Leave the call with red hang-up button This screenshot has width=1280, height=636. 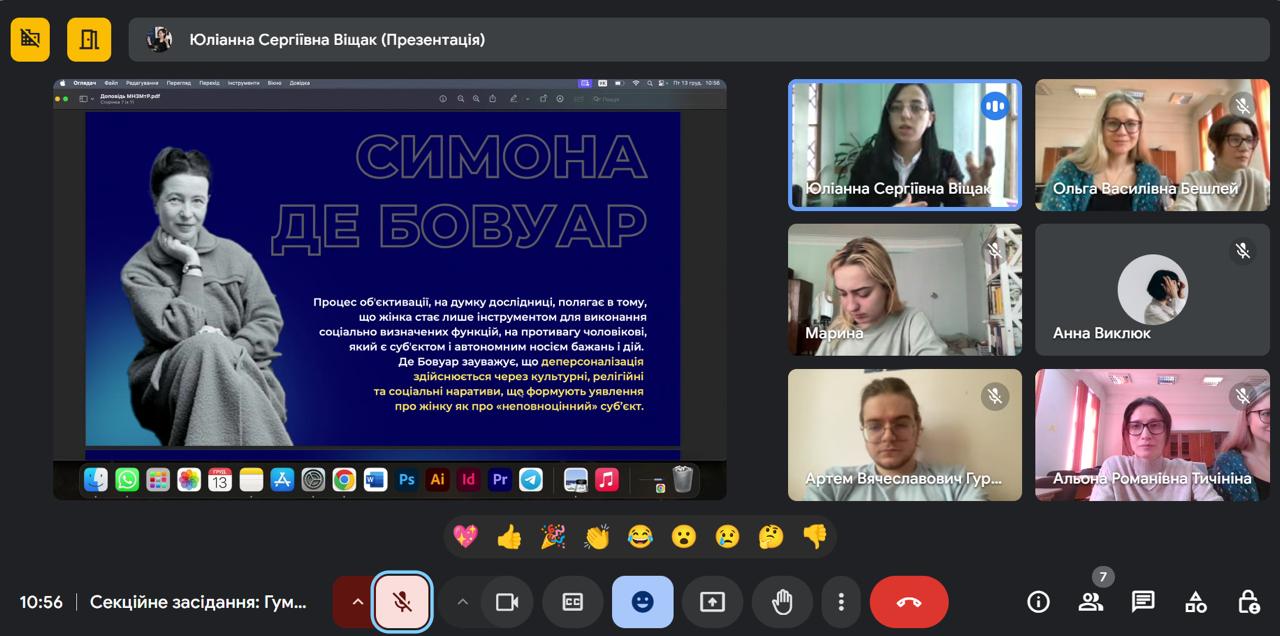pyautogui.click(x=908, y=601)
